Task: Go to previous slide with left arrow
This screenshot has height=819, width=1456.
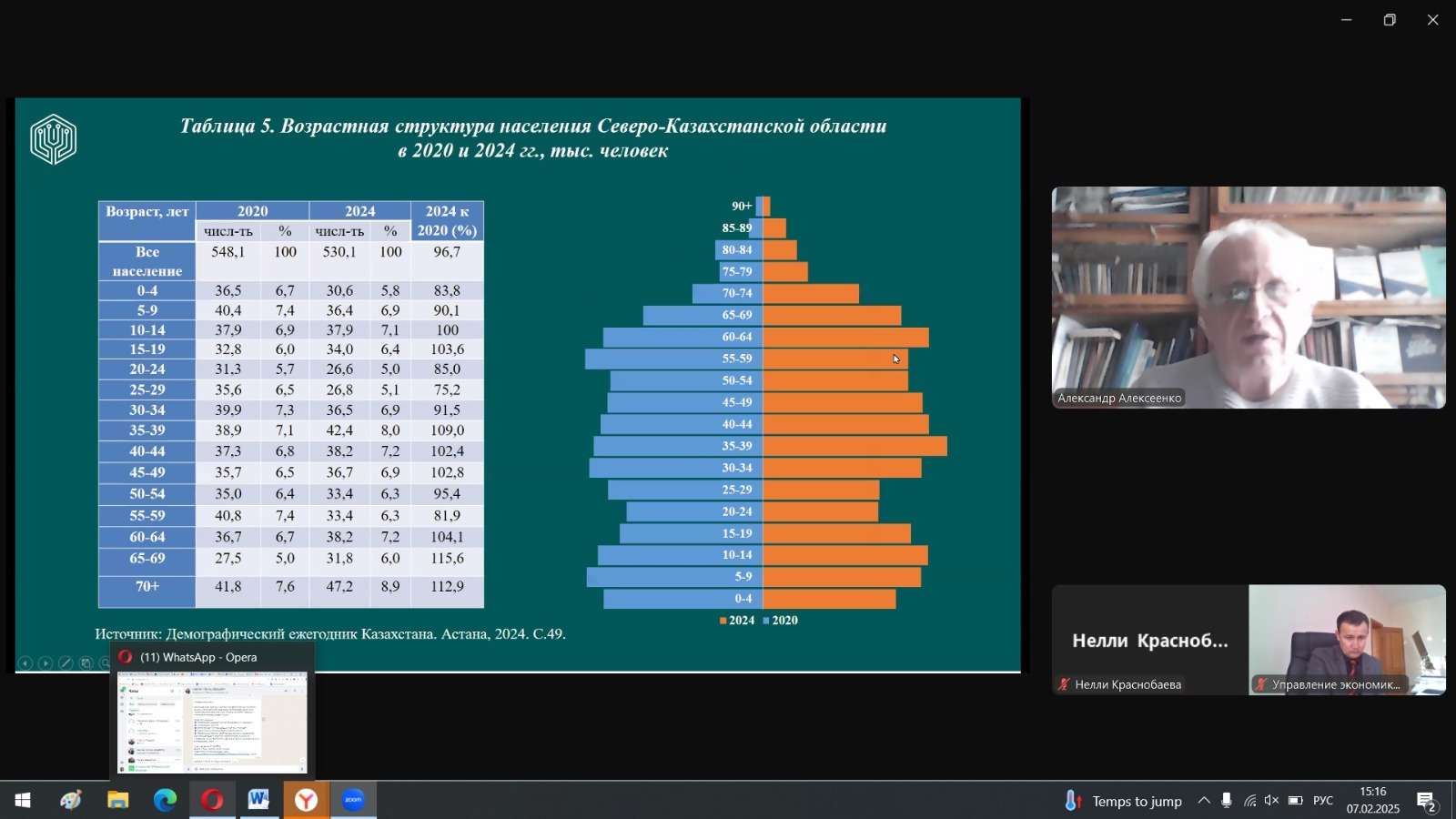Action: (25, 663)
